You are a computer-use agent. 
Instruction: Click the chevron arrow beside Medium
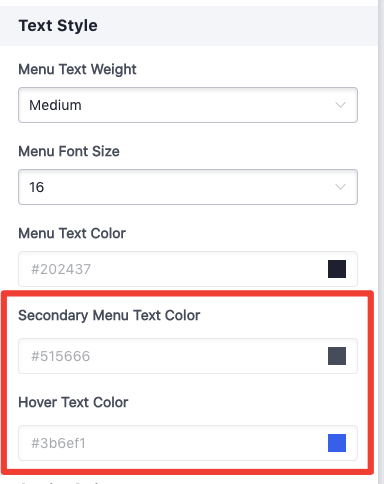click(x=340, y=105)
